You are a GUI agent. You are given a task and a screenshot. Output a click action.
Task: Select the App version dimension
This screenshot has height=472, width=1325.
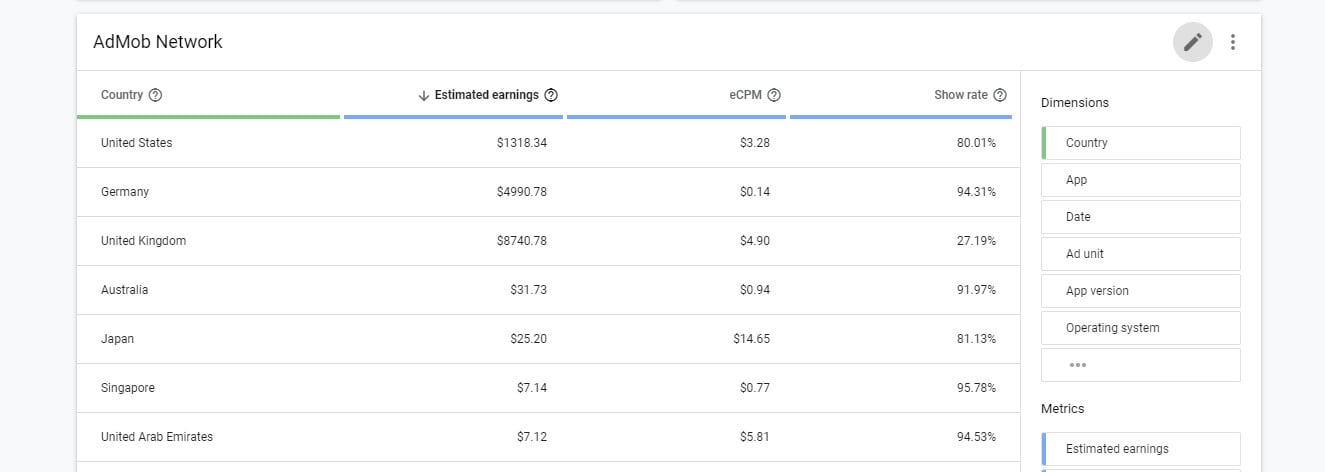pyautogui.click(x=1141, y=291)
